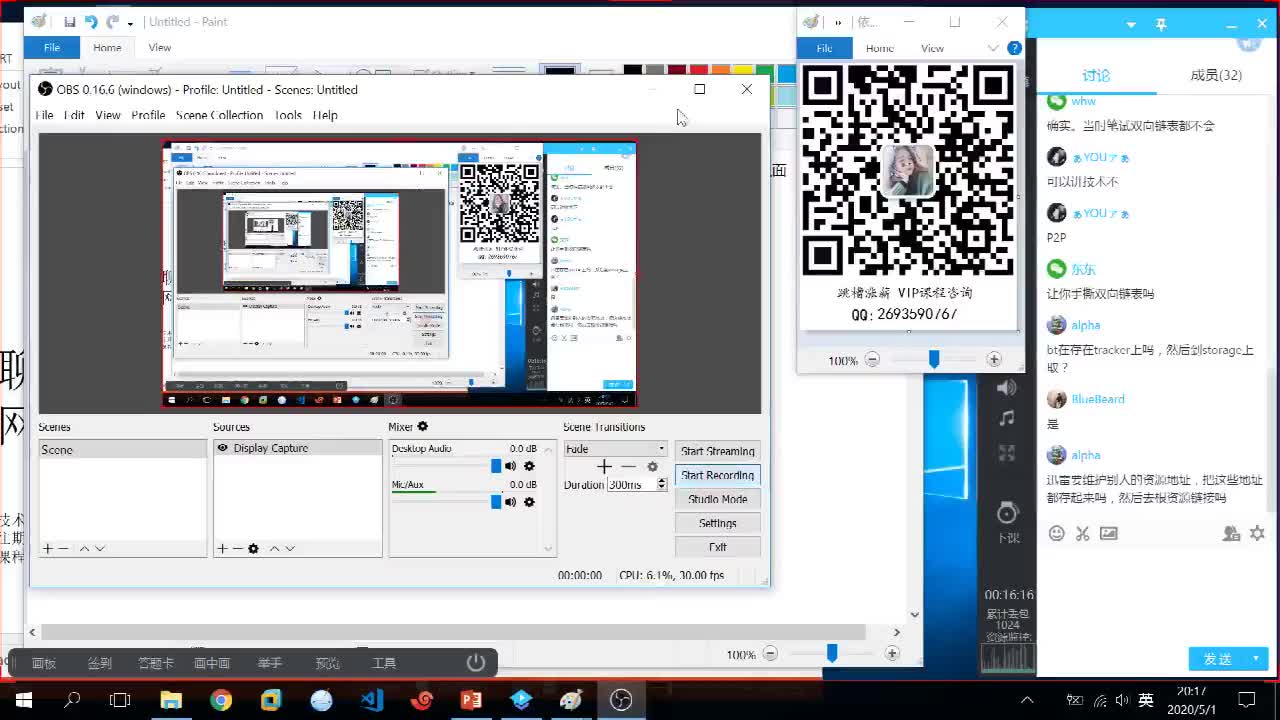Open send options arrow beside 发送
This screenshot has width=1280, height=720.
coord(1256,659)
